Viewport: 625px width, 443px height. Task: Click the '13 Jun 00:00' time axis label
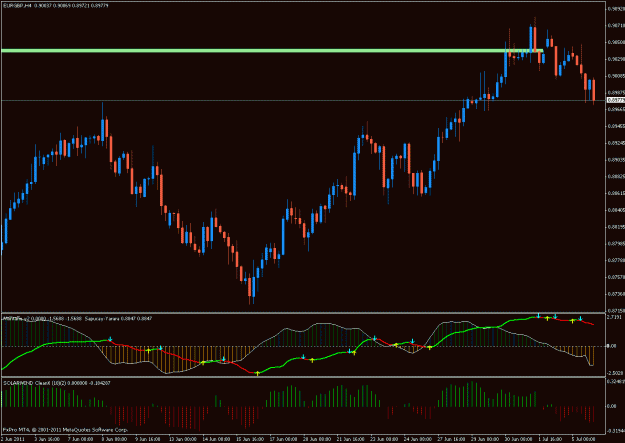point(181,439)
